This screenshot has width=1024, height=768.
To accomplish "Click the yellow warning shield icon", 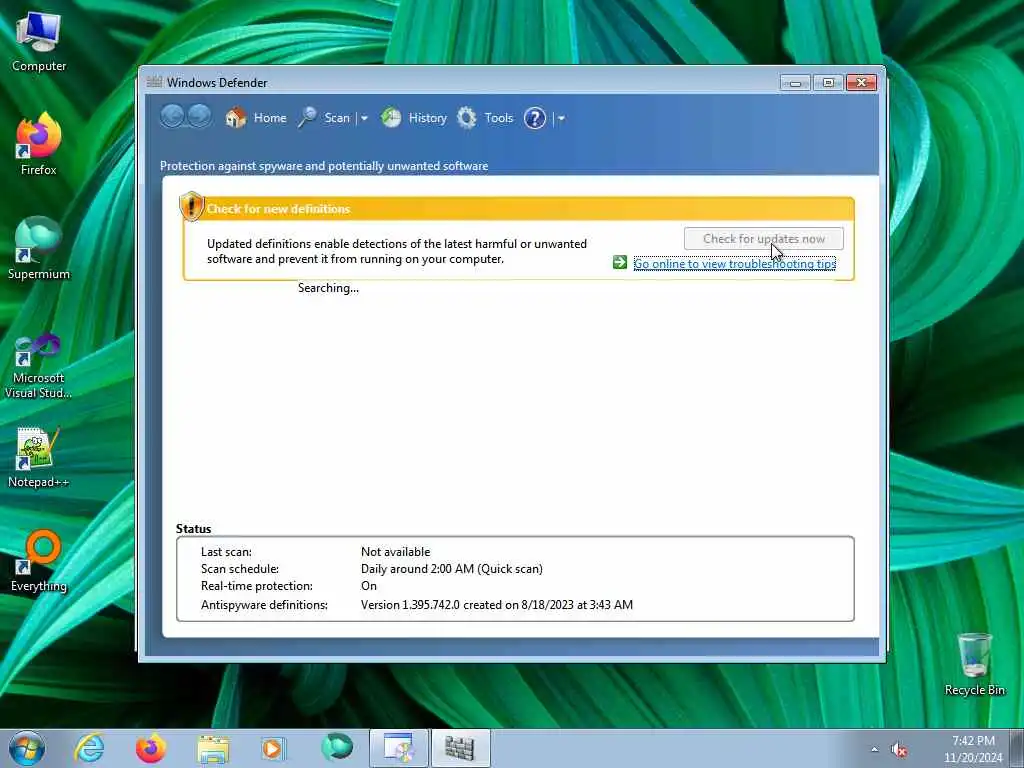I will tap(191, 206).
